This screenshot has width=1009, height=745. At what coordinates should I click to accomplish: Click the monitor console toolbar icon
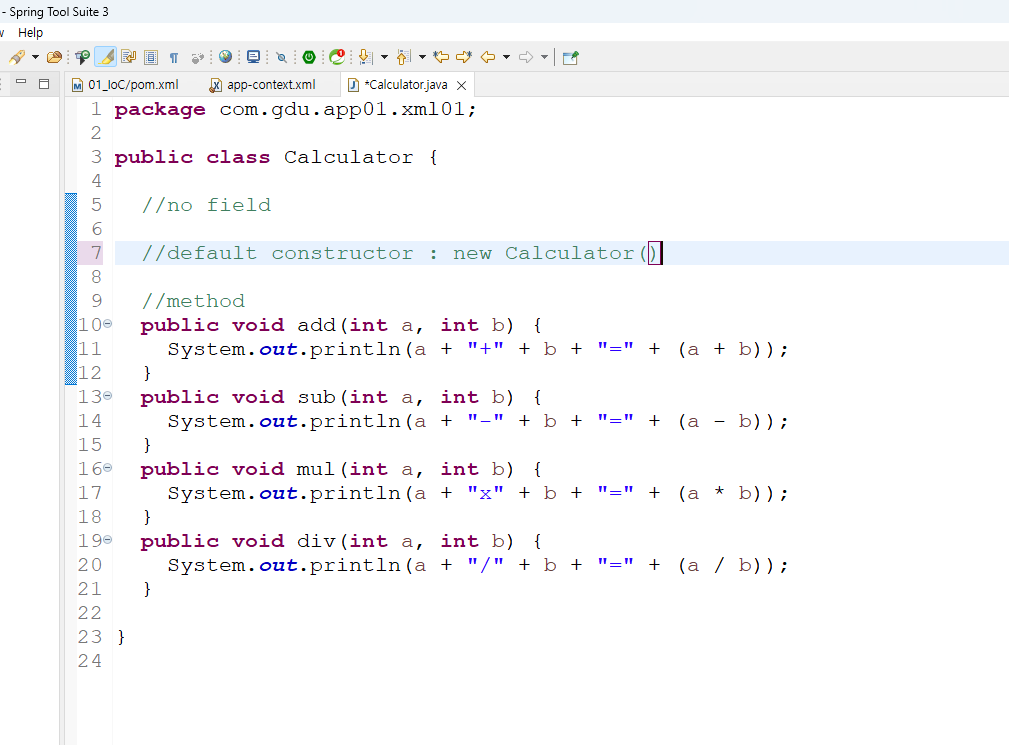254,57
